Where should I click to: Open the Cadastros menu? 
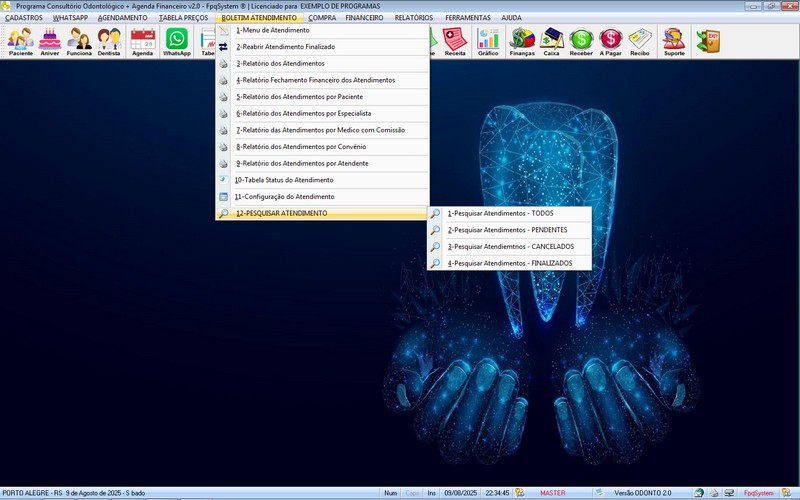[x=24, y=18]
